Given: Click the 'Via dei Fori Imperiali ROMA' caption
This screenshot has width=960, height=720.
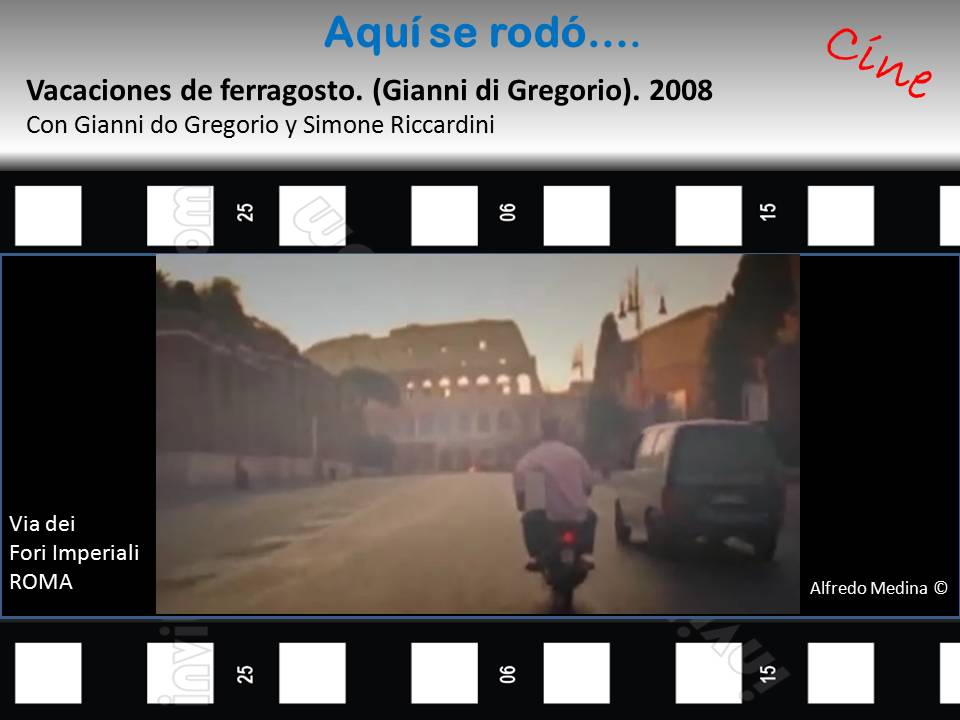Looking at the screenshot, I should 74,552.
